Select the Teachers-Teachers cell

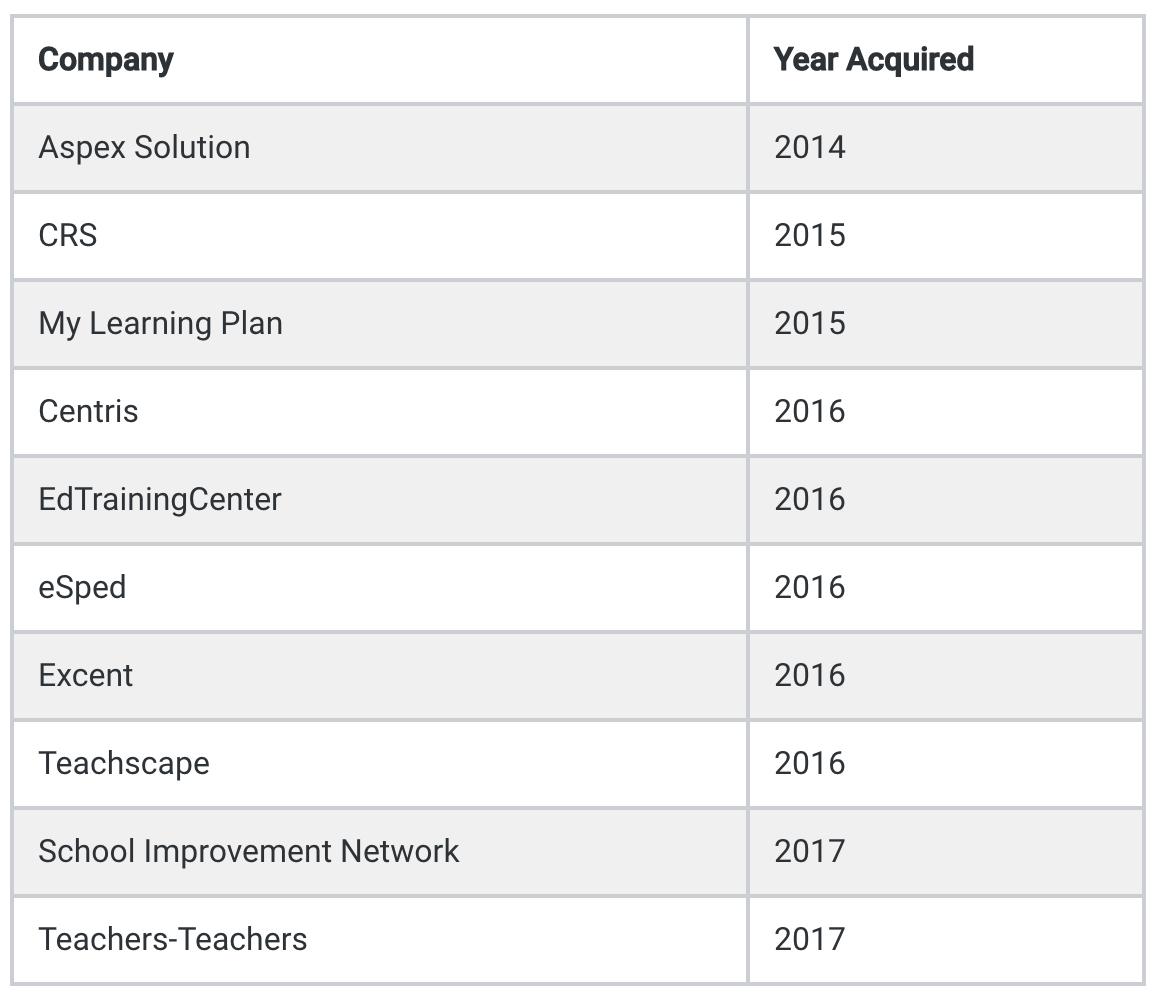point(380,939)
